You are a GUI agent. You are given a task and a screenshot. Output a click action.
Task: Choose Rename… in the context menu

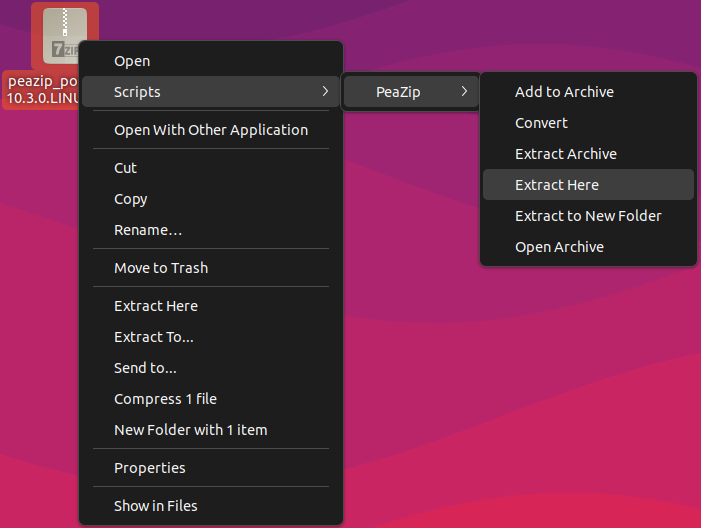pyautogui.click(x=211, y=230)
